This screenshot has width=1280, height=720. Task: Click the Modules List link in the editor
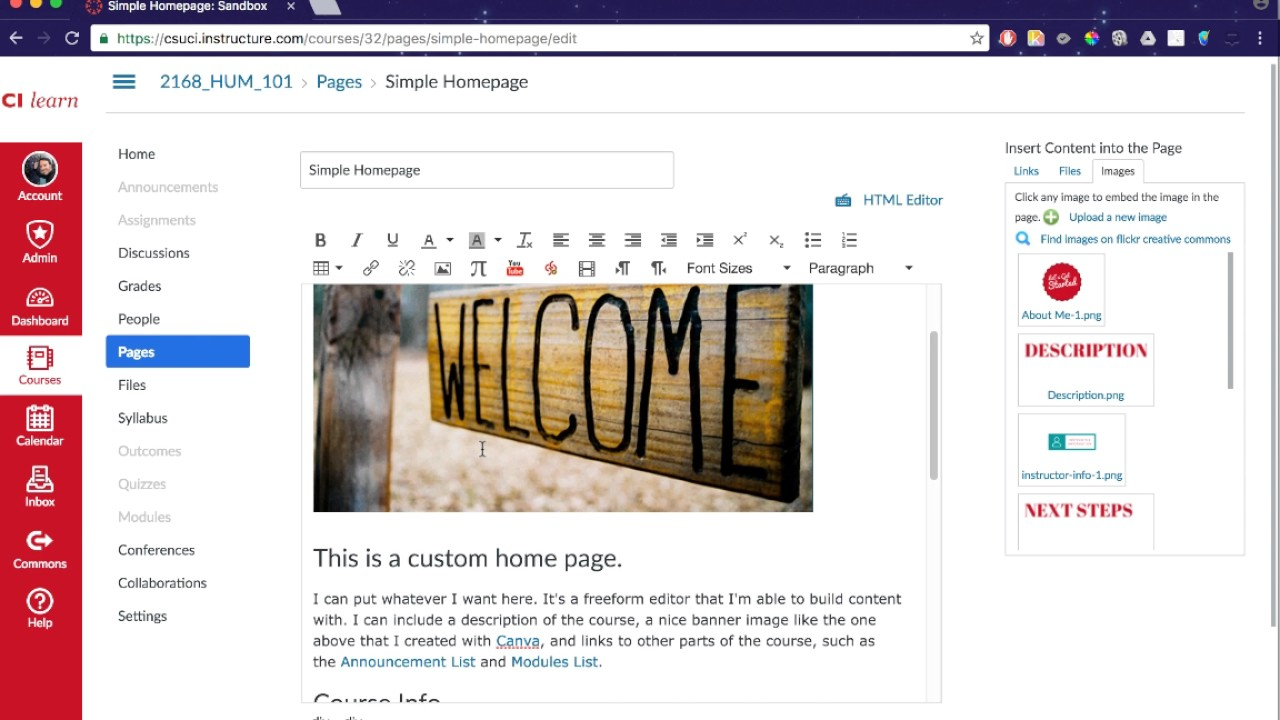(555, 662)
